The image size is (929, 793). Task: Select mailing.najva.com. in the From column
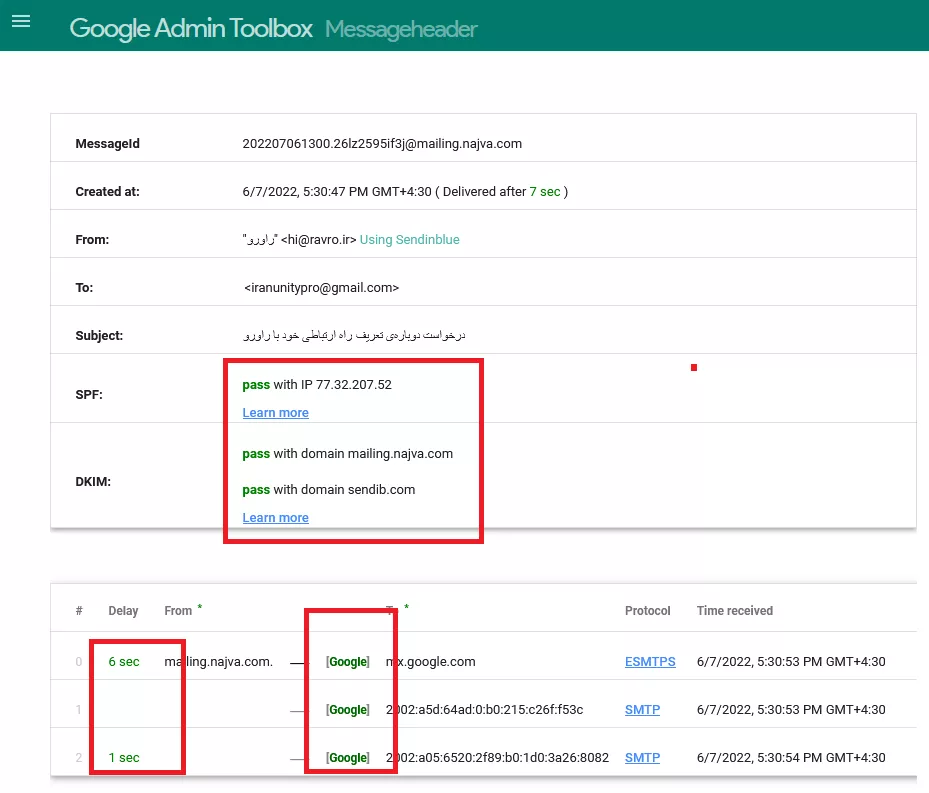(x=219, y=661)
